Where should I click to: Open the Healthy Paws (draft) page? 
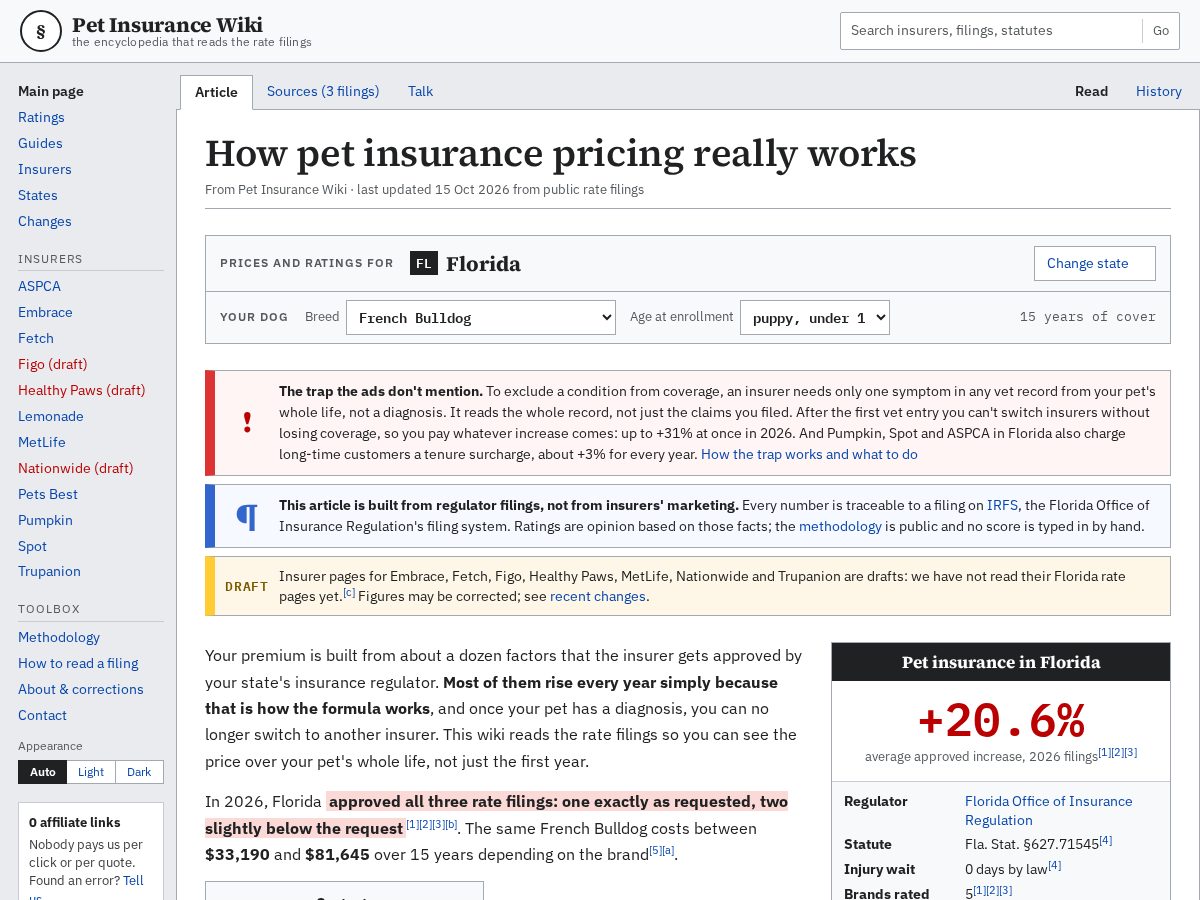click(82, 390)
